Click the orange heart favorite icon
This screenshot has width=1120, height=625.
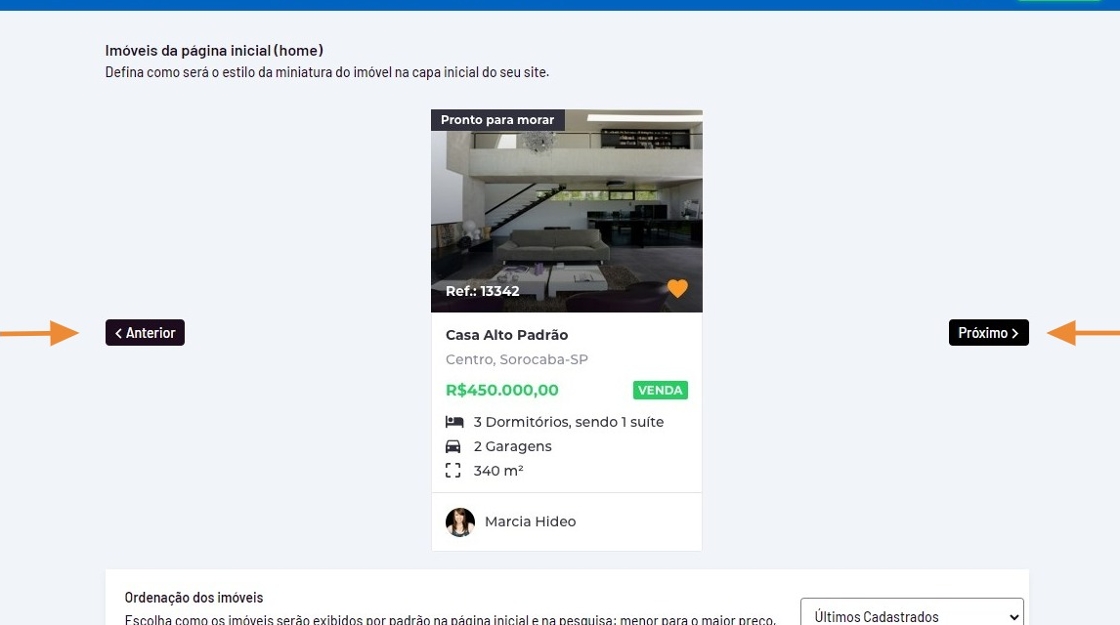click(677, 289)
